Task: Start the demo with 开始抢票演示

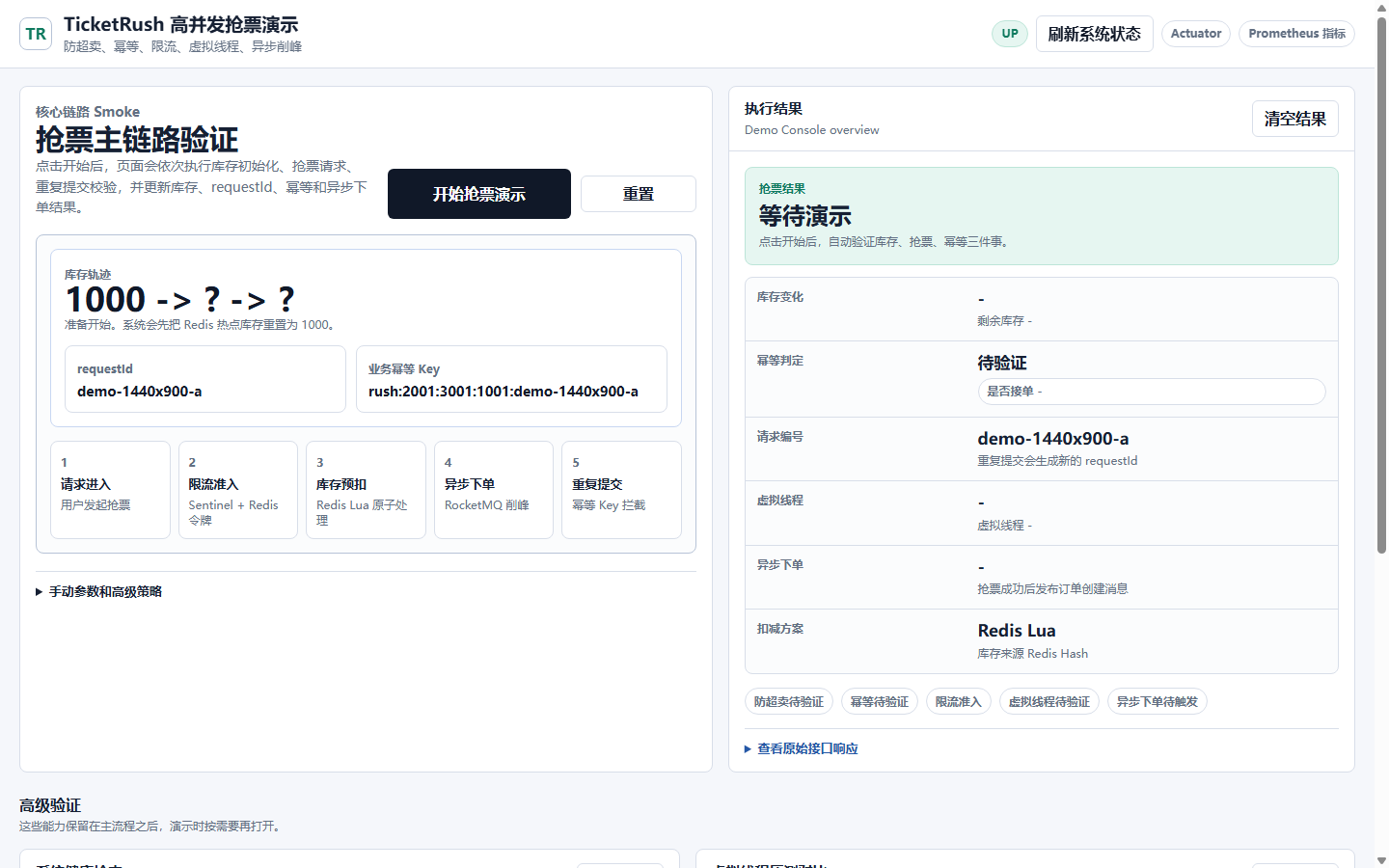Action: [x=479, y=194]
